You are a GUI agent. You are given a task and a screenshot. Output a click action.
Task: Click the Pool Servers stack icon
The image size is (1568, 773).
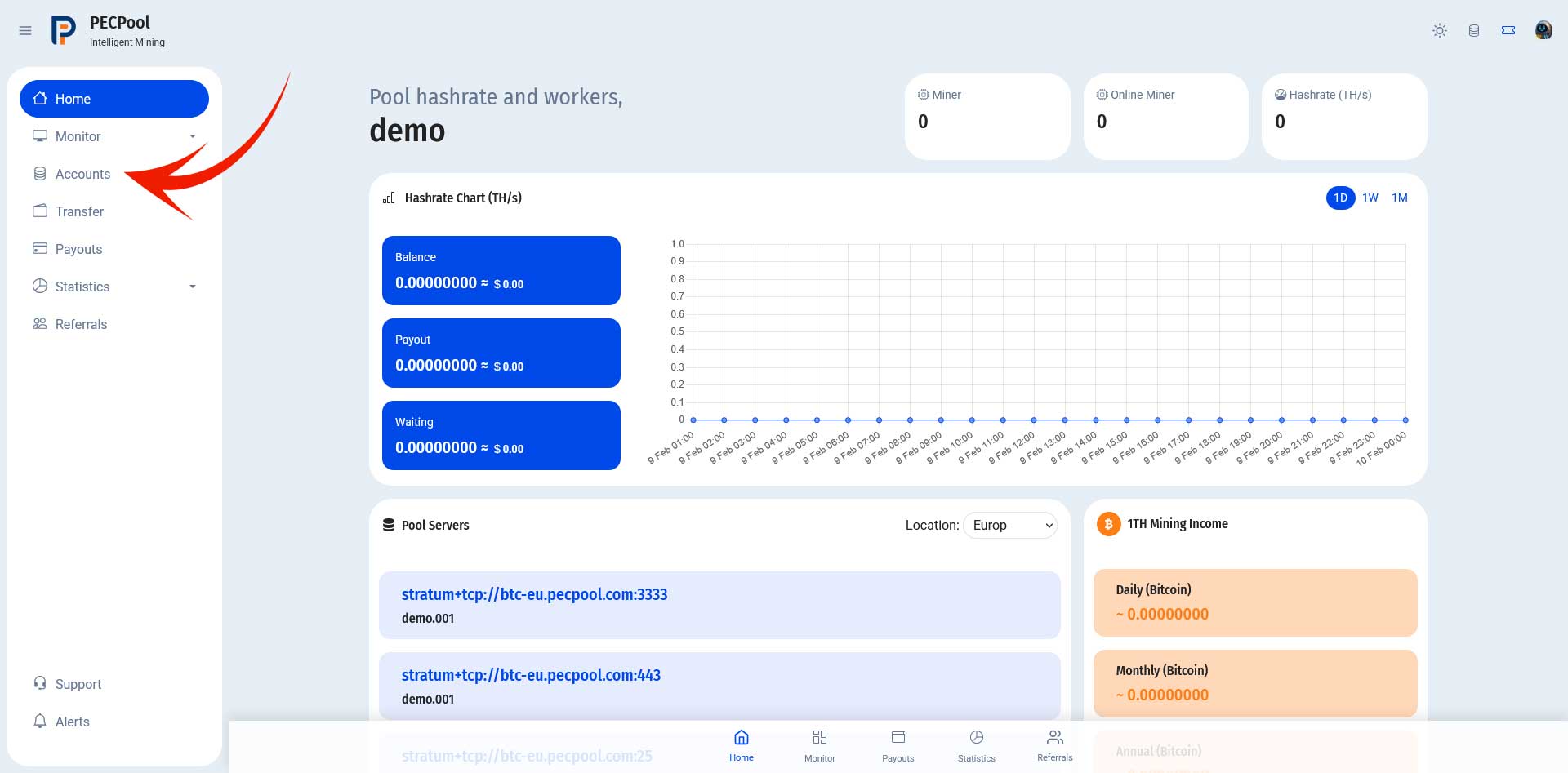389,525
